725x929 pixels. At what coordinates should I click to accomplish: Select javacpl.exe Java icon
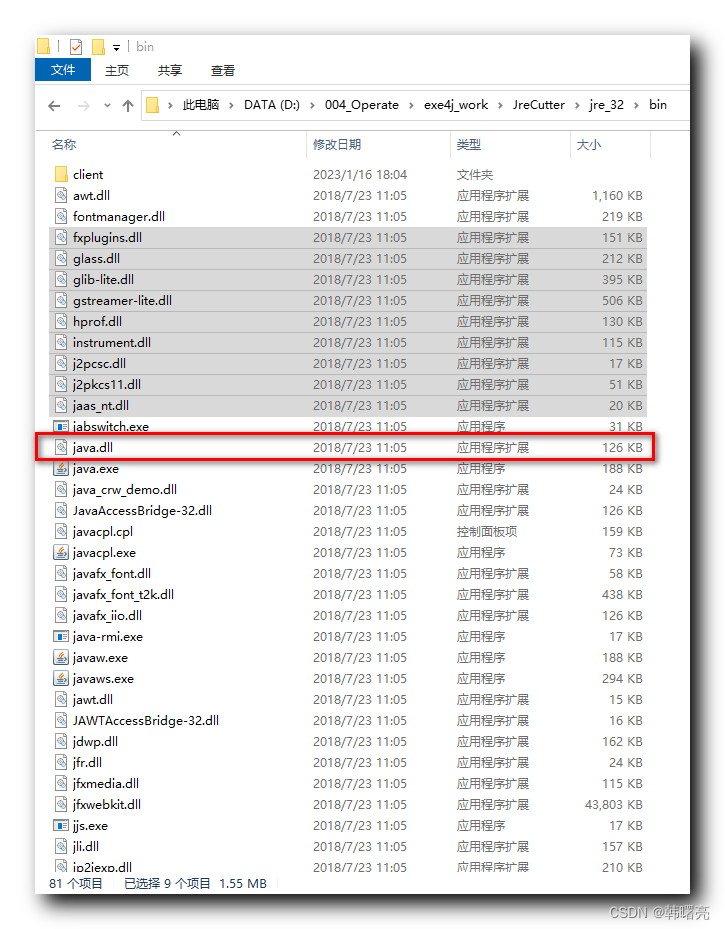tap(61, 552)
